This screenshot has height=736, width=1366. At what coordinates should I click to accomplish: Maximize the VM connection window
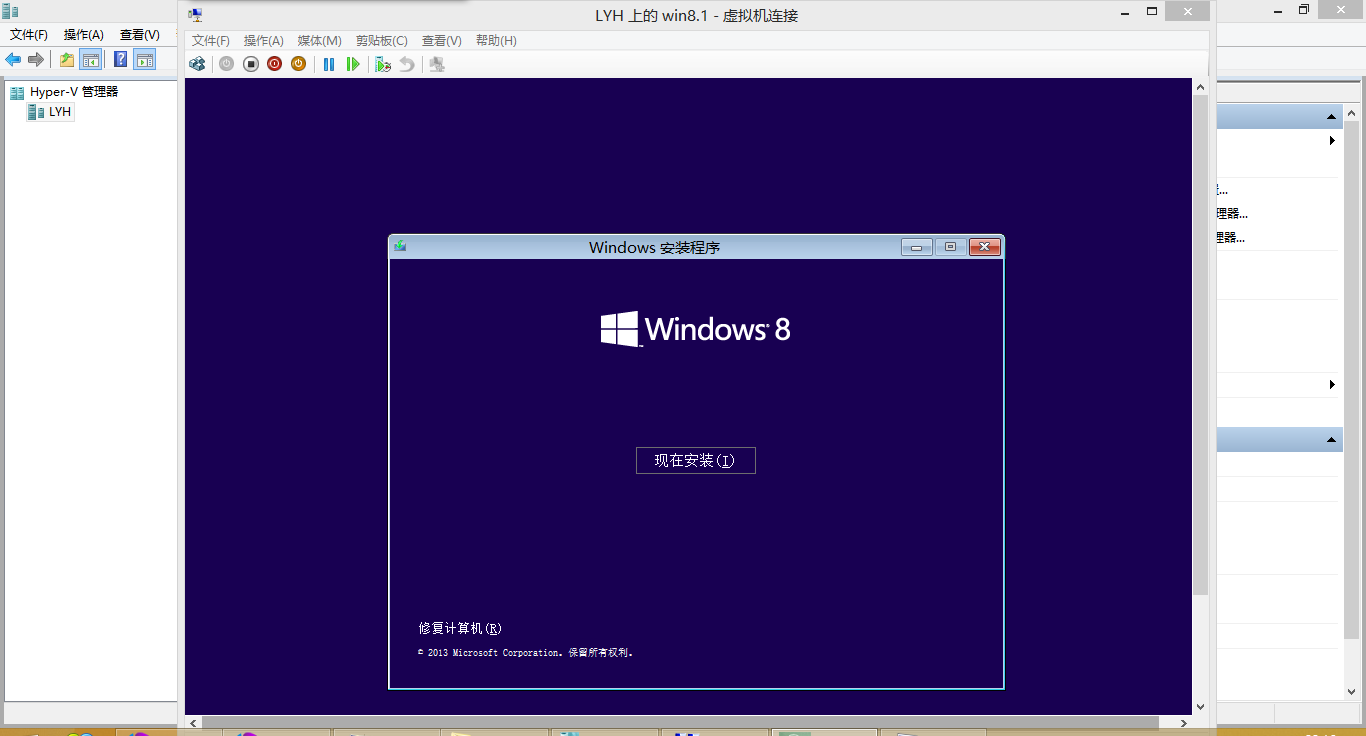coord(1151,11)
